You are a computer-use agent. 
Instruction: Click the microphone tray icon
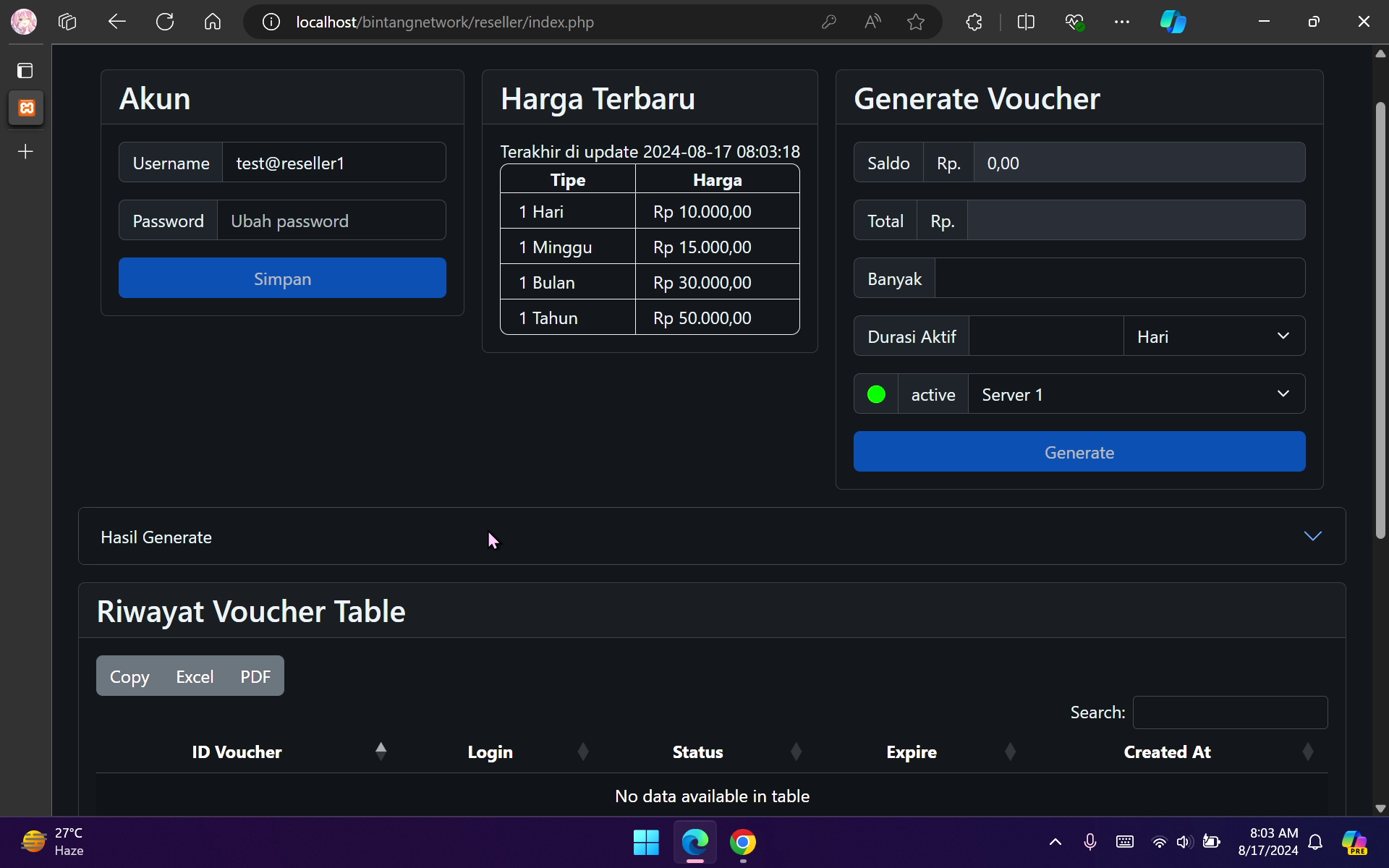1090,841
